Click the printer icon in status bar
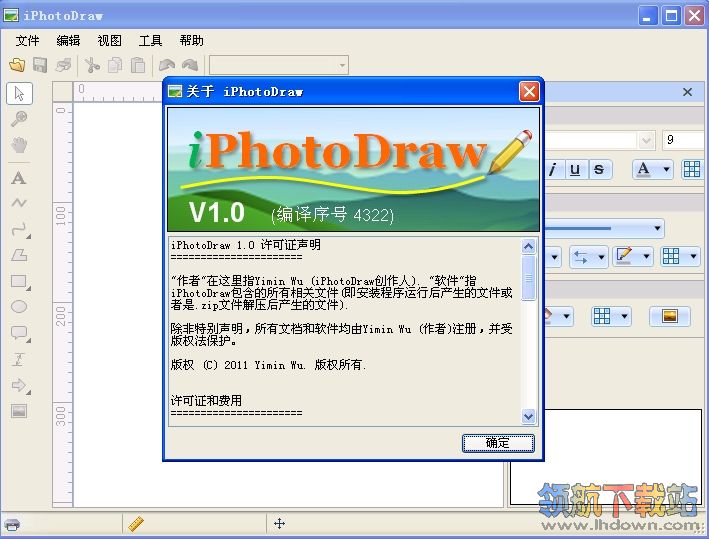The image size is (709, 539). tap(12, 525)
